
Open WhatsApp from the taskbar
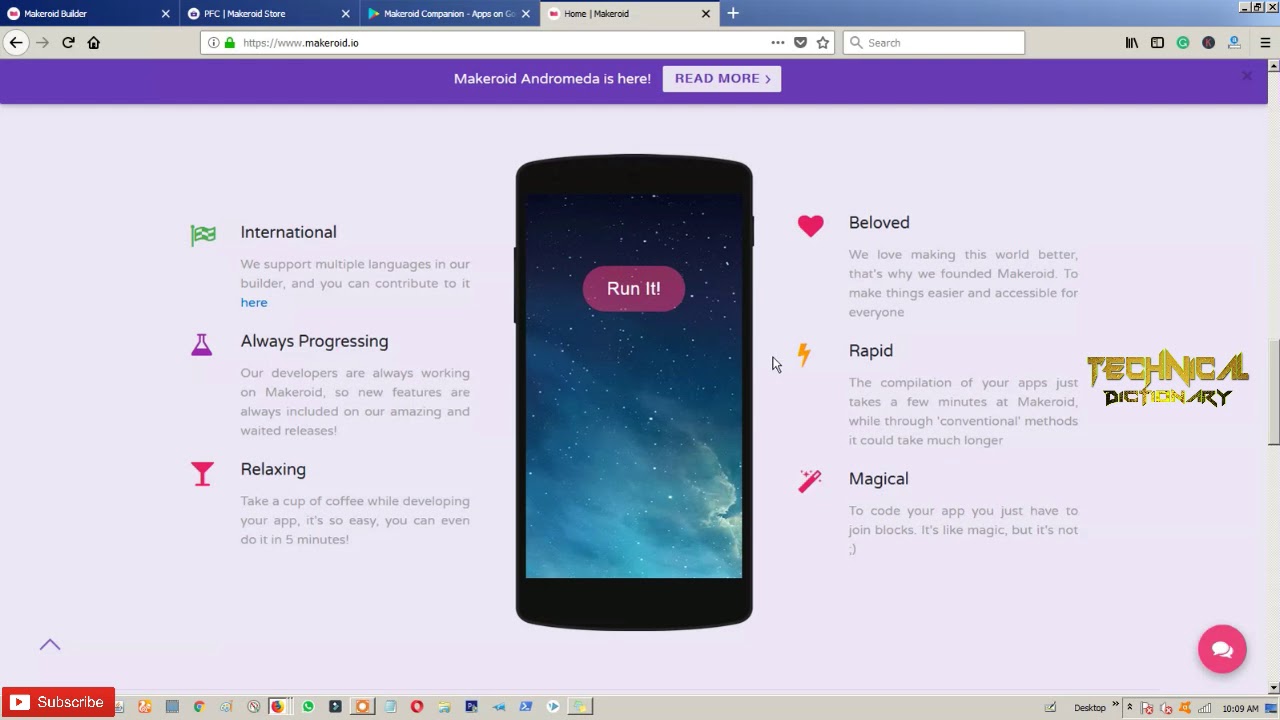click(x=308, y=706)
